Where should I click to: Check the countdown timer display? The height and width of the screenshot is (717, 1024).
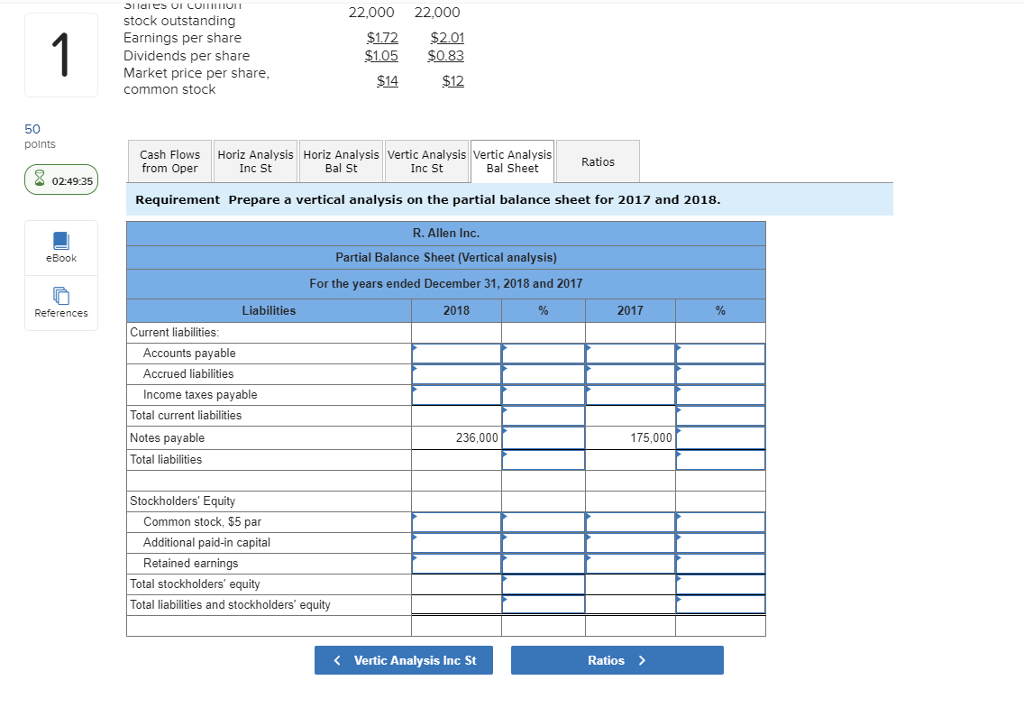[x=60, y=179]
